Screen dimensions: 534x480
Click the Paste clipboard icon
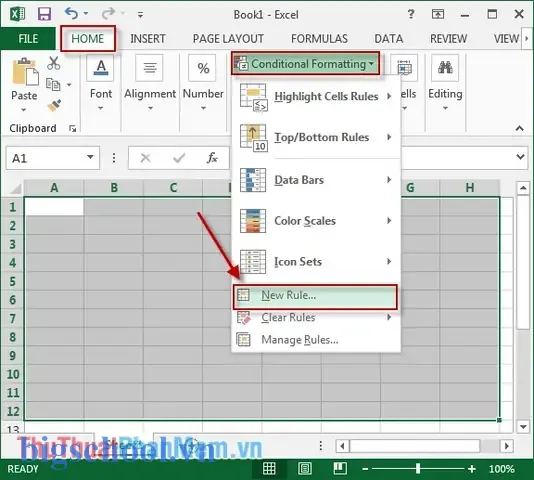[25, 72]
